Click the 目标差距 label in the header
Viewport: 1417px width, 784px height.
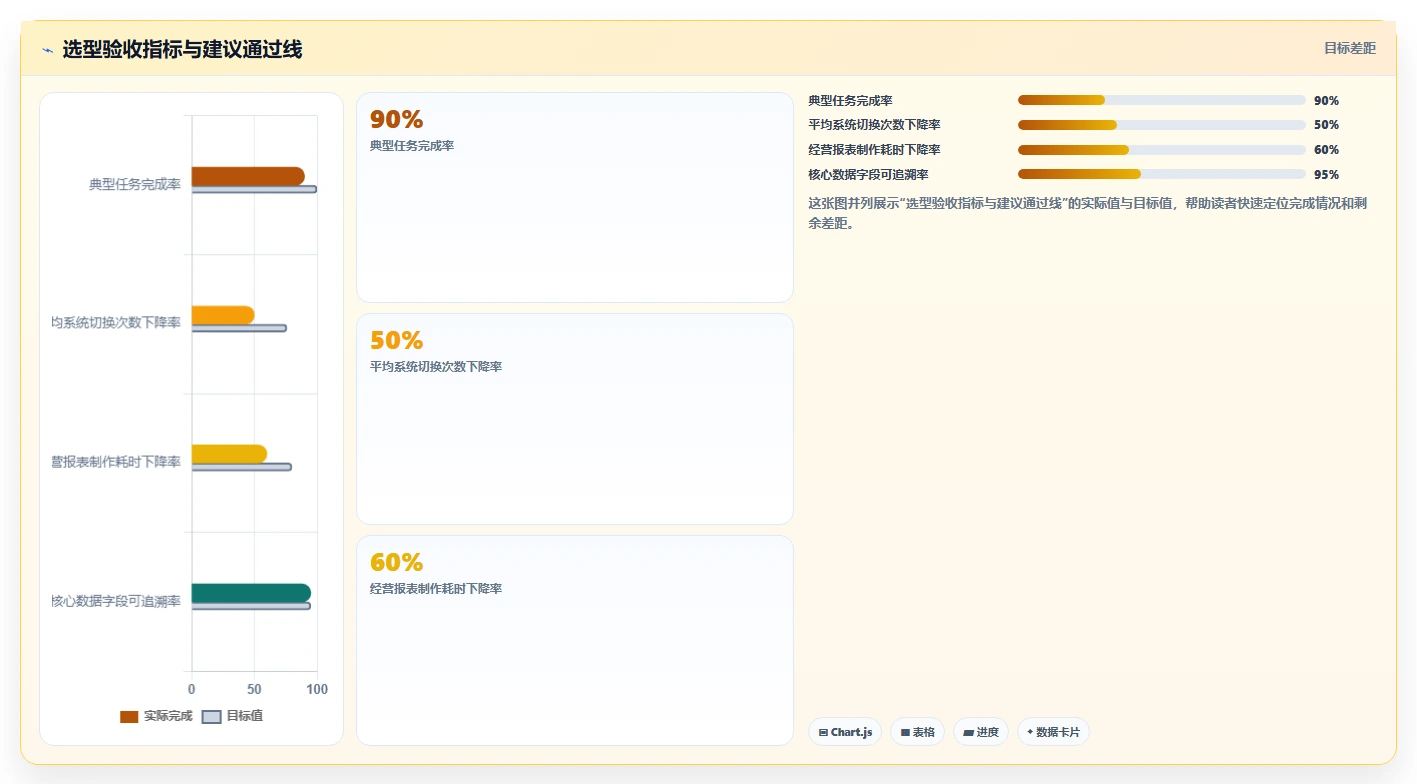pyautogui.click(x=1350, y=48)
